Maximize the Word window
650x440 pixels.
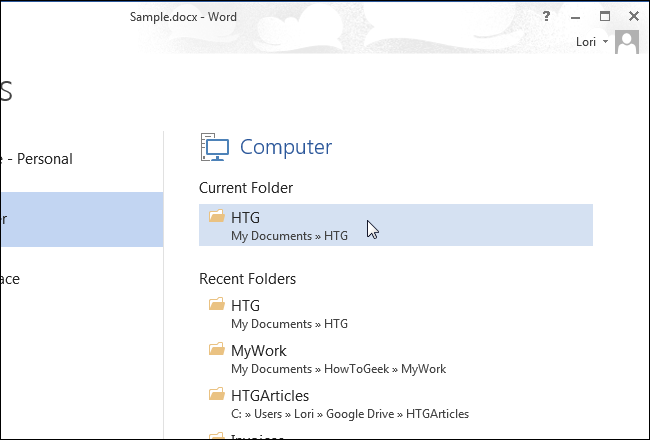tap(604, 17)
